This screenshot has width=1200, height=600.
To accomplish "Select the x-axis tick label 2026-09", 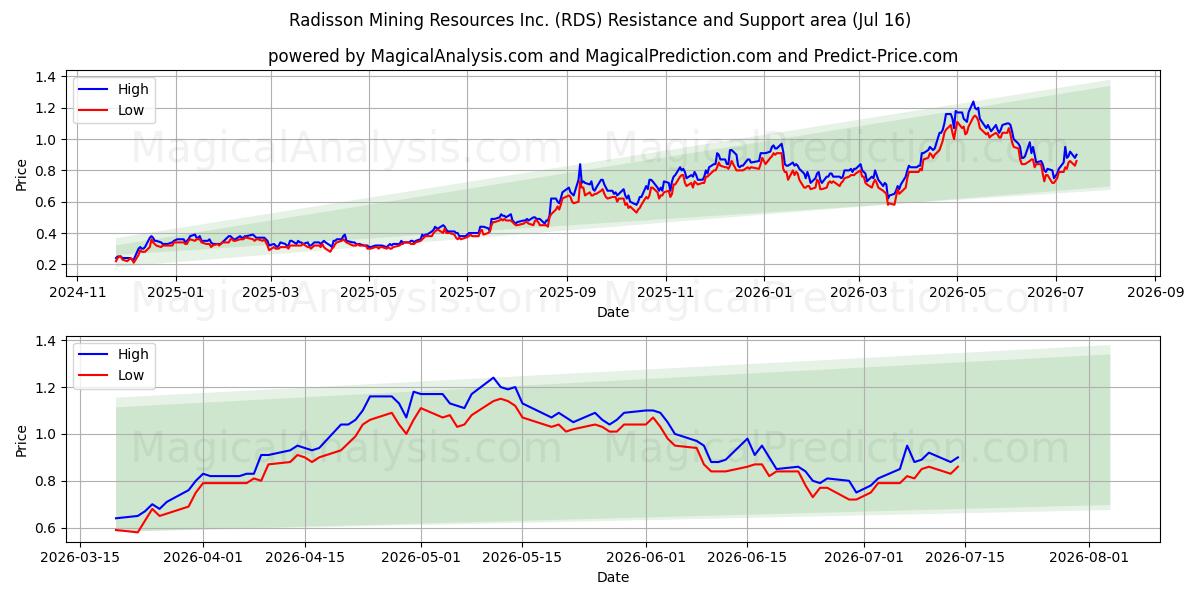I will pyautogui.click(x=1155, y=292).
